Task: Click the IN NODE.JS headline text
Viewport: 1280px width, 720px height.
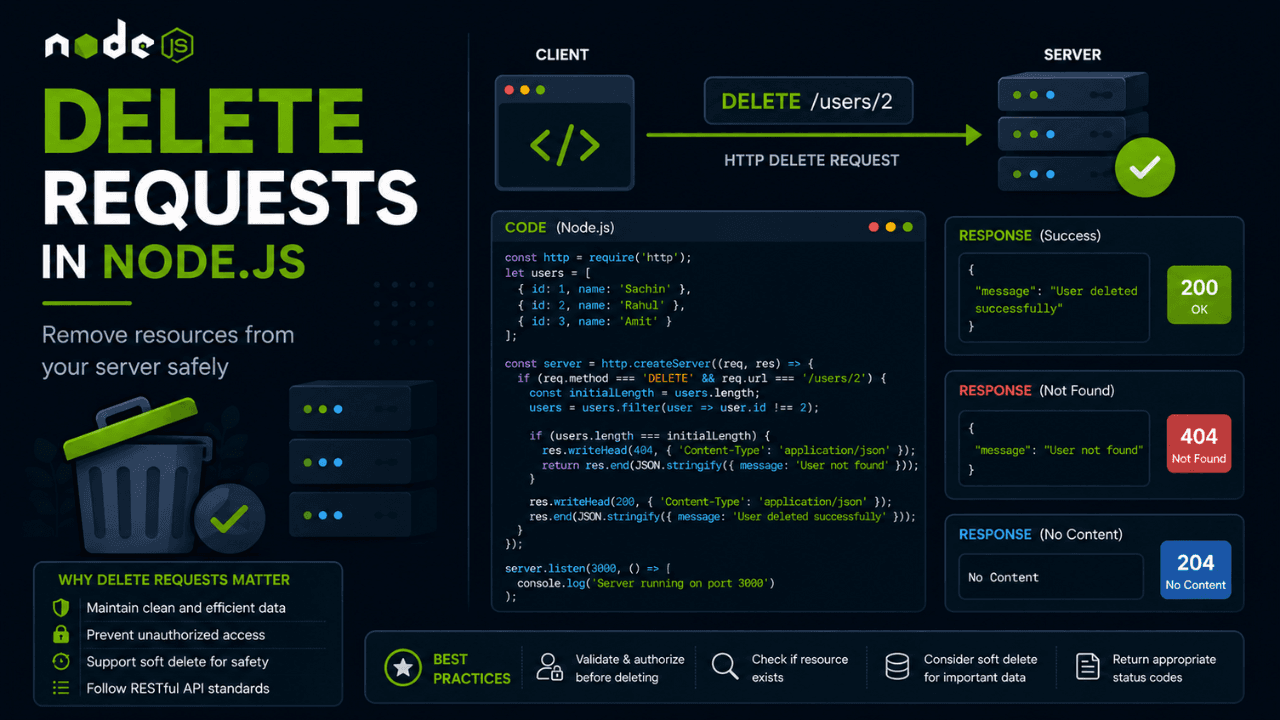Action: pyautogui.click(x=173, y=262)
